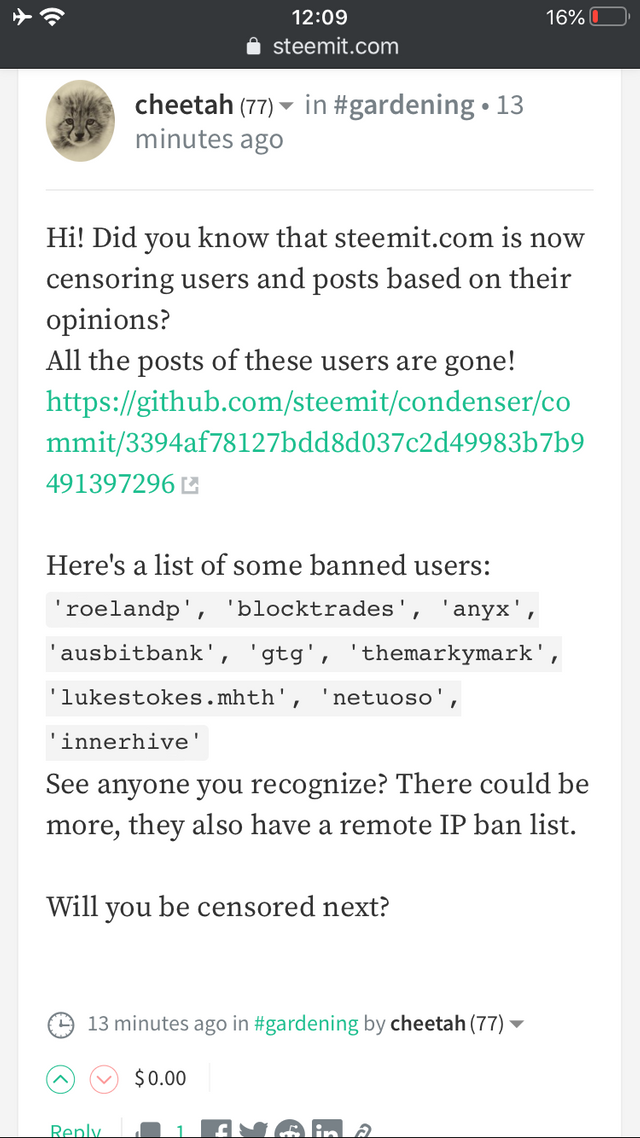The height and width of the screenshot is (1138, 640).
Task: Open cheetah profile name in header
Action: click(x=185, y=106)
